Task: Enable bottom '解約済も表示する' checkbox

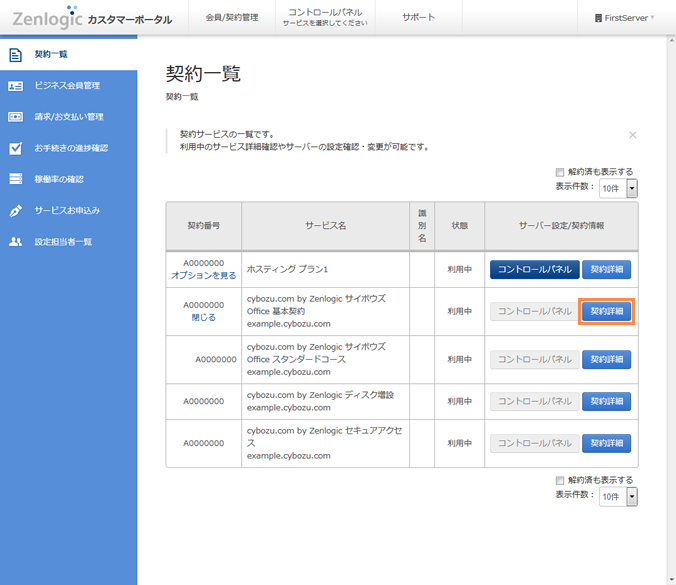Action: click(560, 480)
